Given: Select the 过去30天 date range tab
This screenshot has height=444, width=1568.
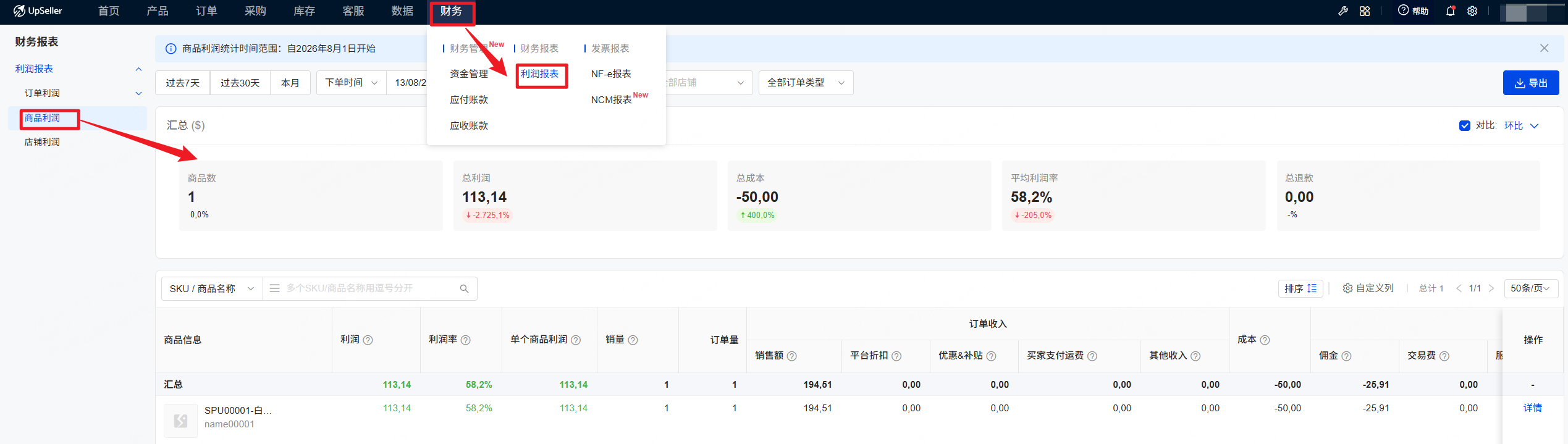Looking at the screenshot, I should point(240,83).
